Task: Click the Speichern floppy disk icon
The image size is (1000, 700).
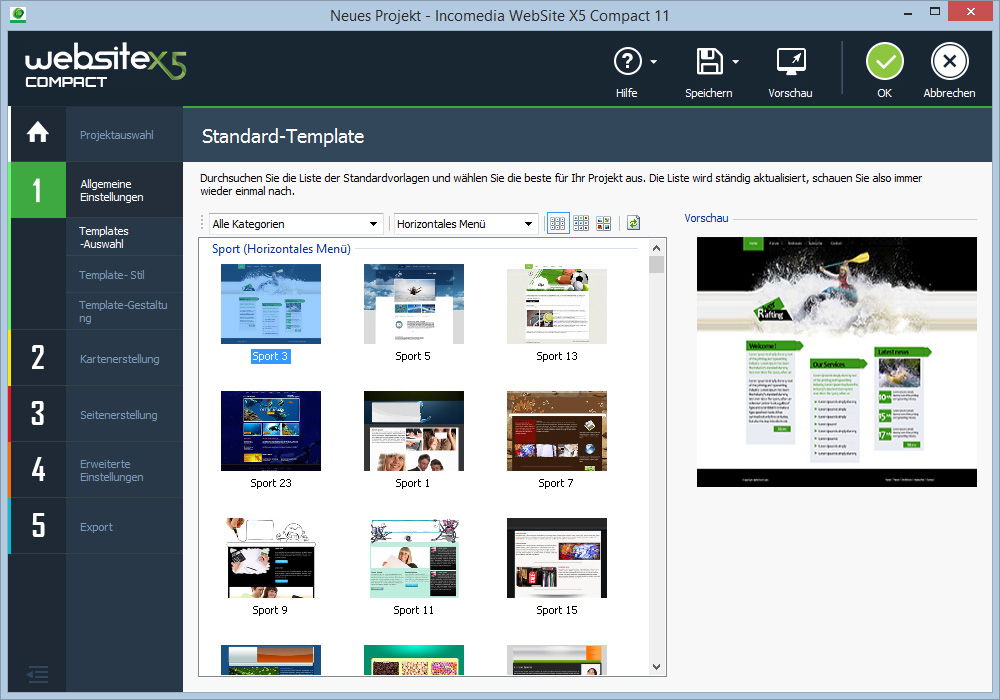Action: (709, 61)
